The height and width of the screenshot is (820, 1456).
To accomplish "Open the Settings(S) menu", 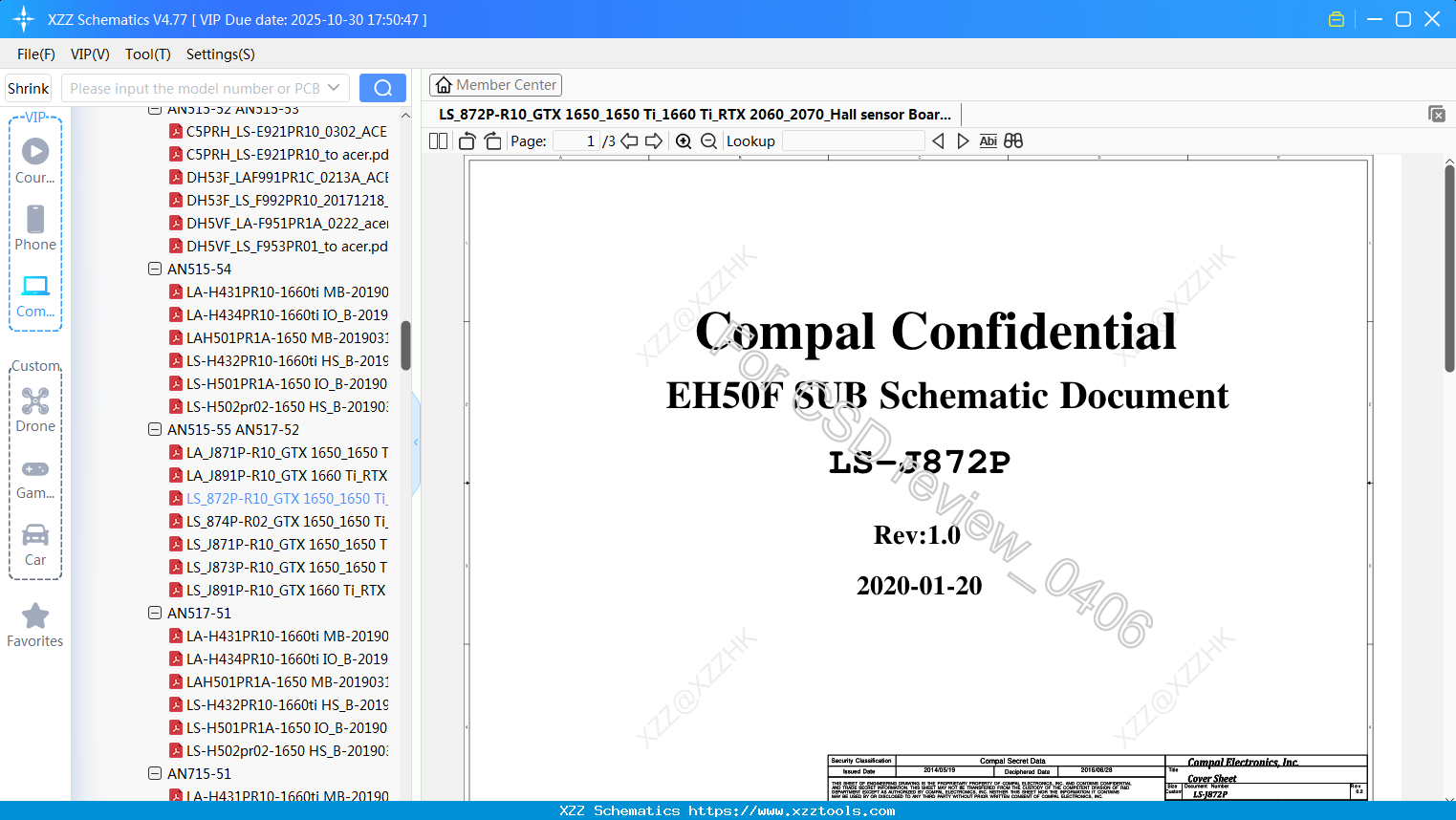I will [221, 54].
